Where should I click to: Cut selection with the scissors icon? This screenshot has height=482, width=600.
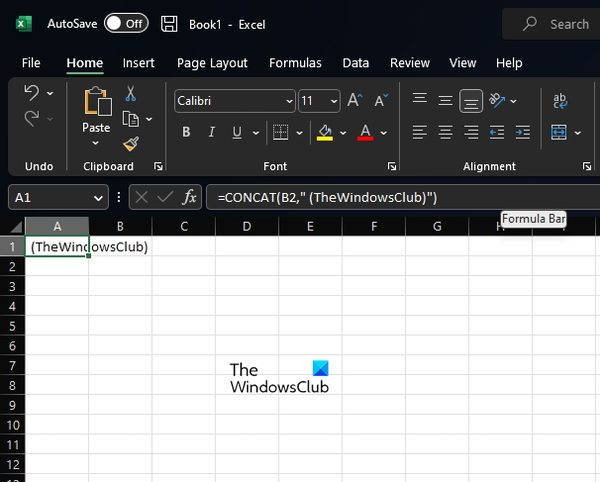(x=130, y=94)
